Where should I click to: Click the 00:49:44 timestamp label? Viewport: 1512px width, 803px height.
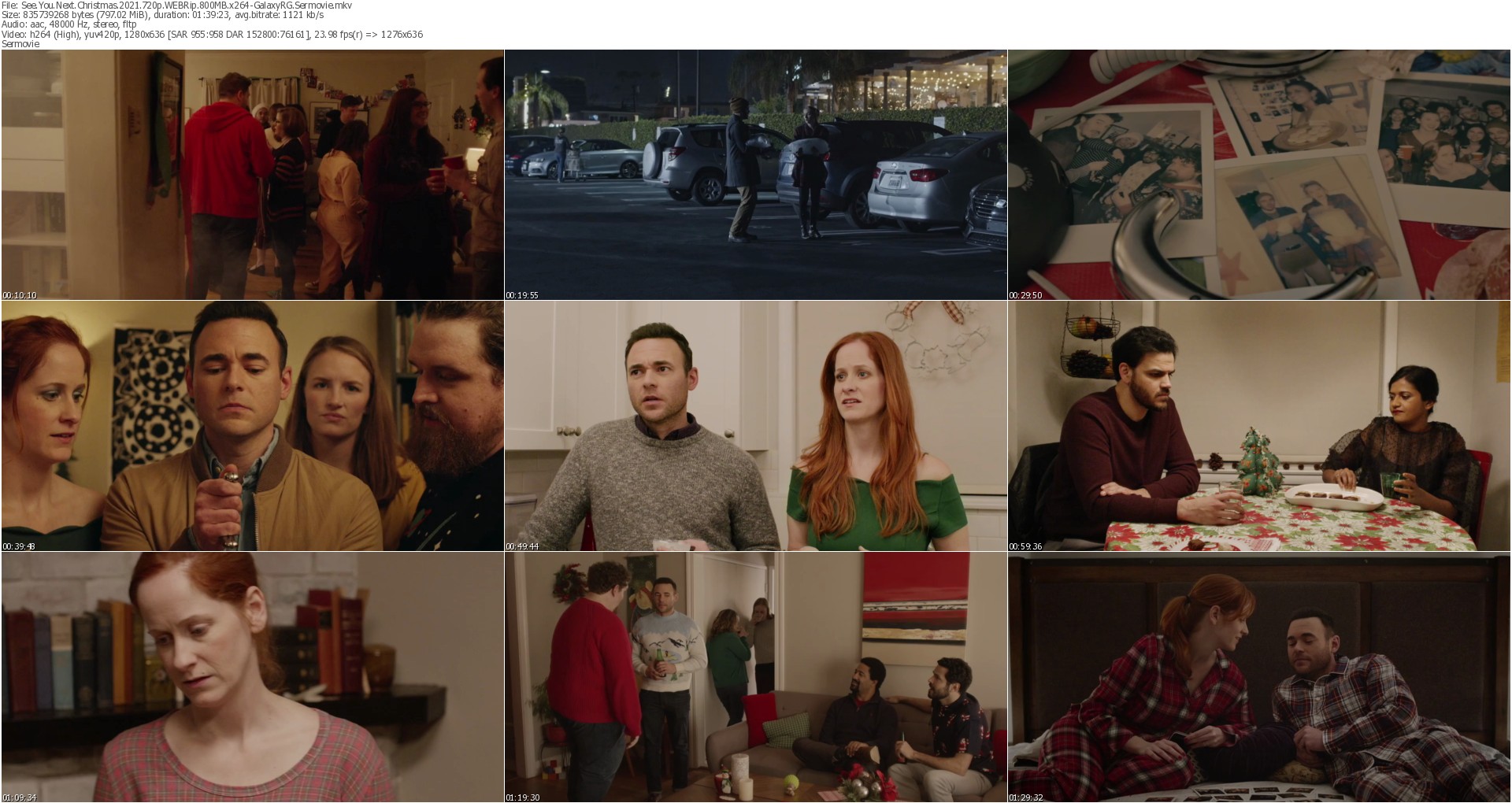pyautogui.click(x=522, y=546)
